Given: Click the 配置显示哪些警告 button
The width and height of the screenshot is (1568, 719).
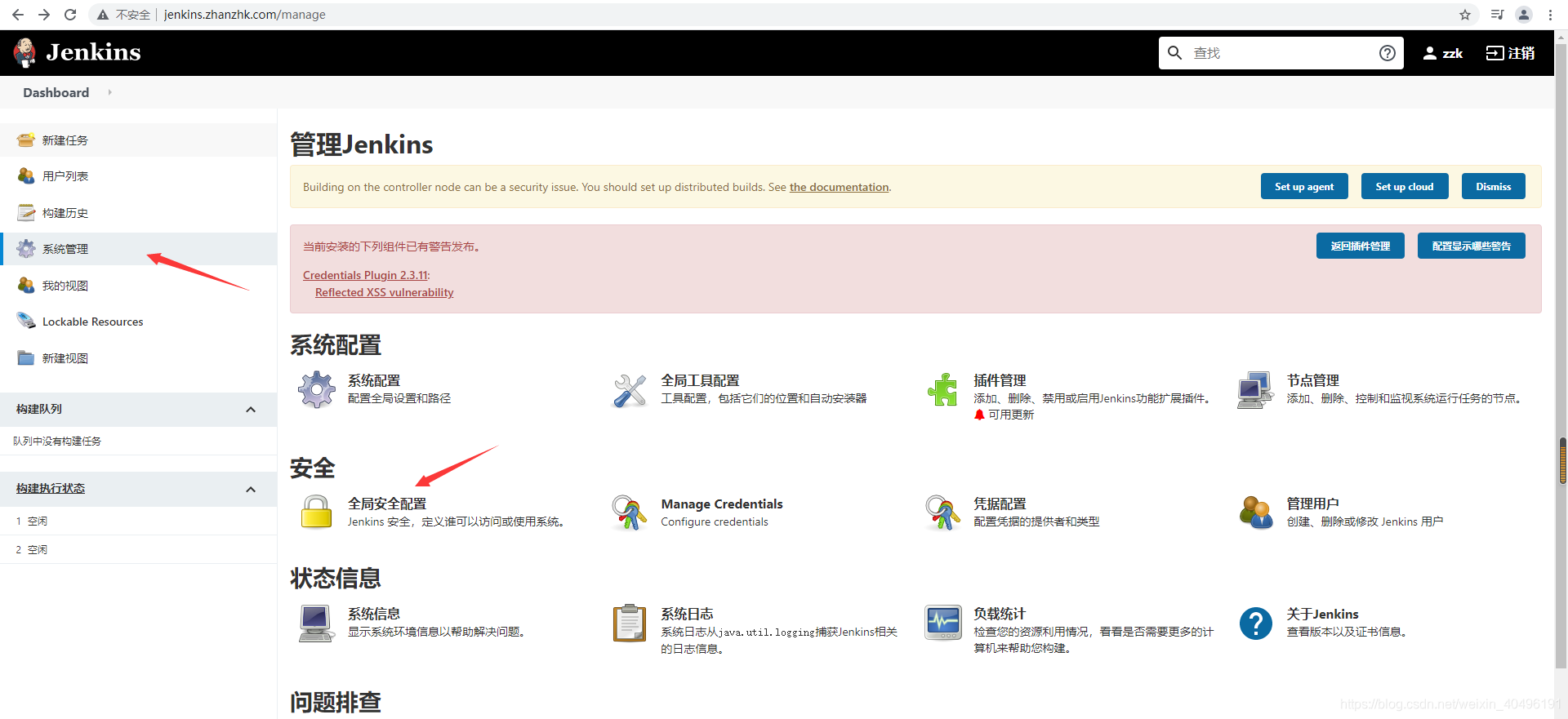Looking at the screenshot, I should coord(1472,246).
